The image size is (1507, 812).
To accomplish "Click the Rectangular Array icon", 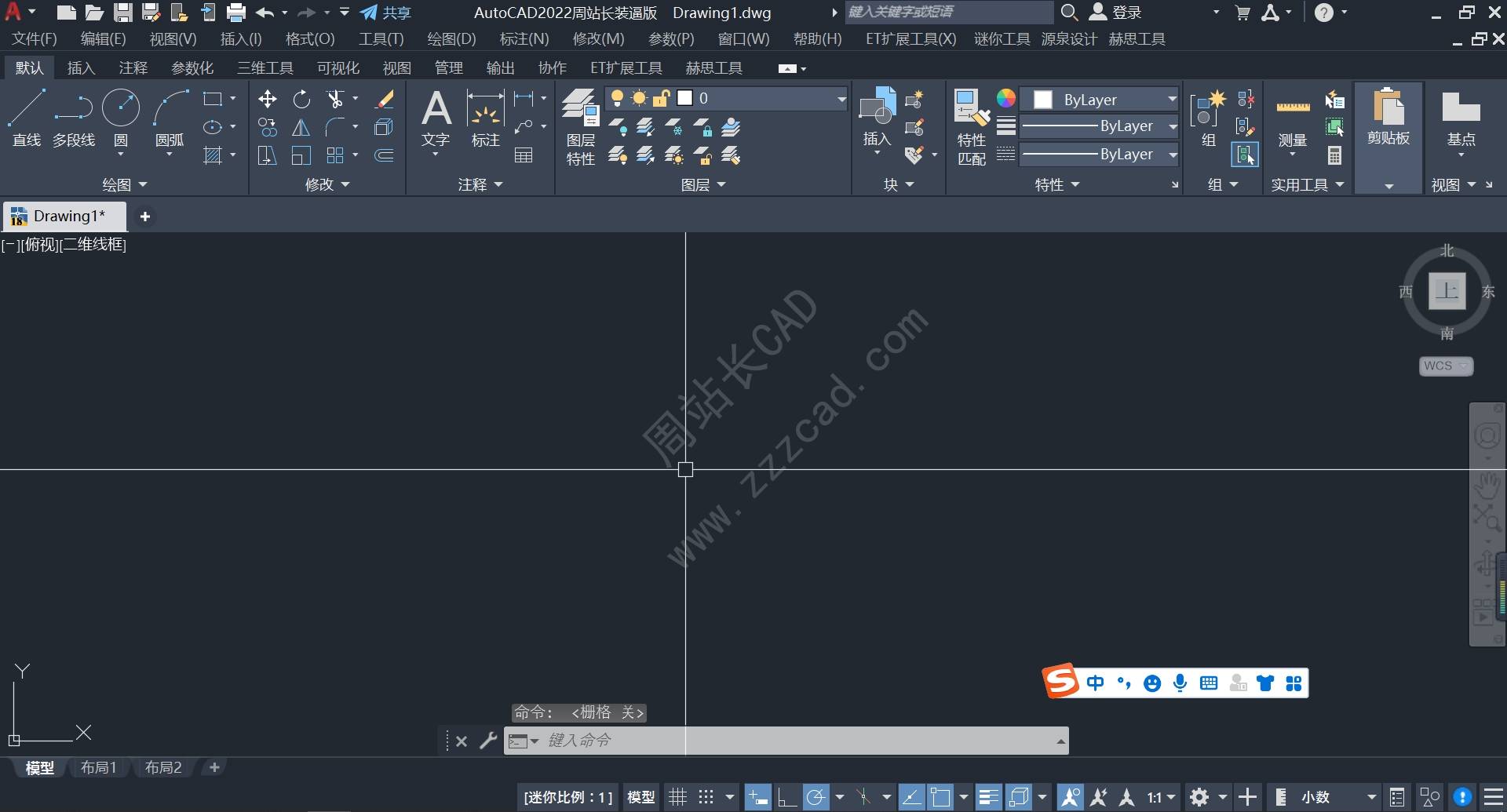I will 335,155.
